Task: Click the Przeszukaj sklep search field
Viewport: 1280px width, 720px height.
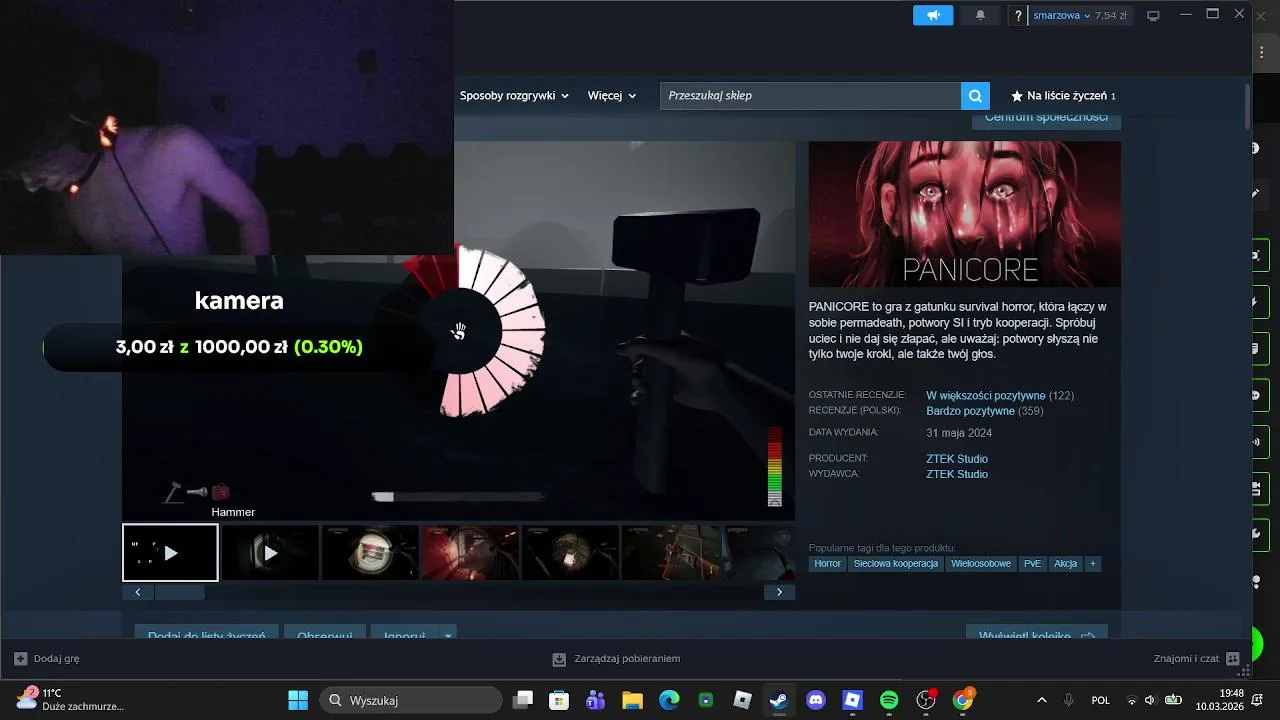Action: pyautogui.click(x=810, y=96)
